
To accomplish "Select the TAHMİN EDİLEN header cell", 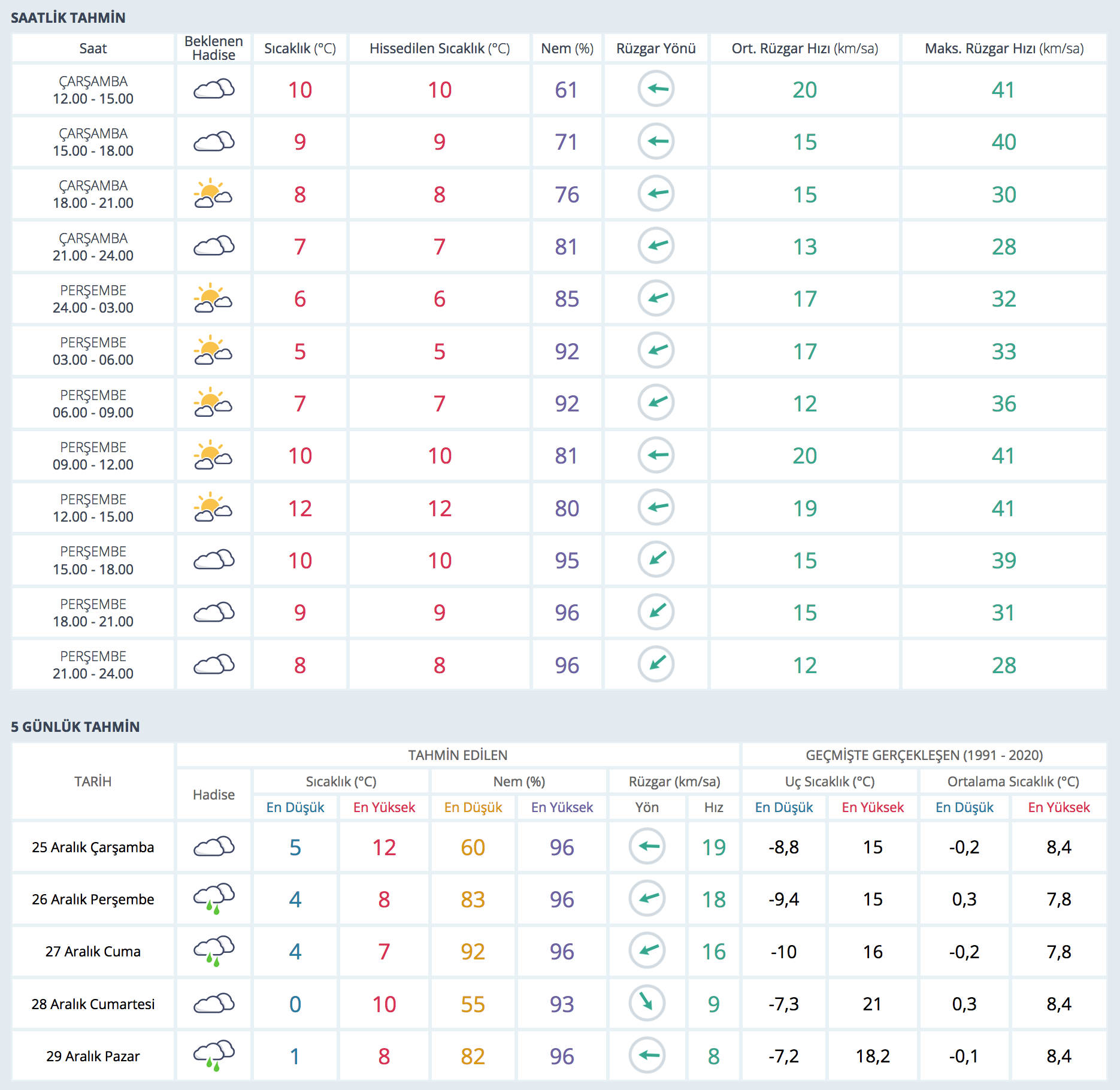I will click(458, 755).
